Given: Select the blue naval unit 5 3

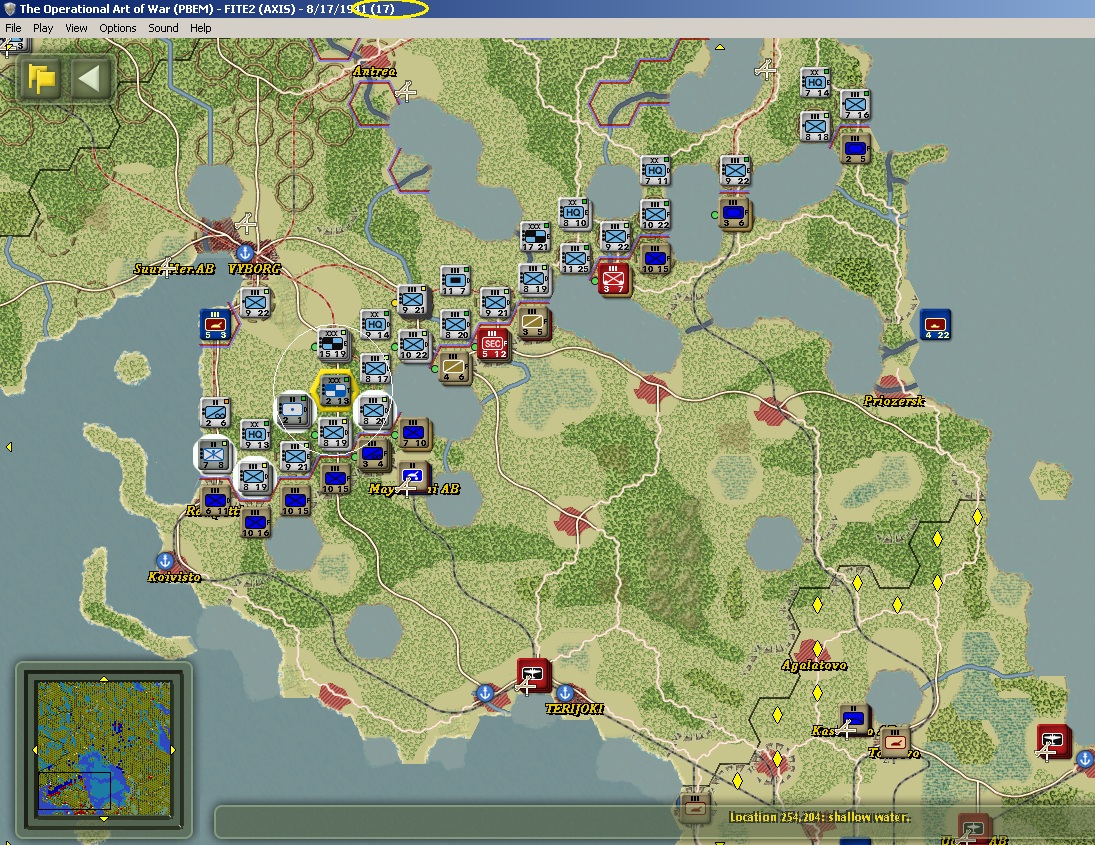Looking at the screenshot, I should pyautogui.click(x=215, y=325).
